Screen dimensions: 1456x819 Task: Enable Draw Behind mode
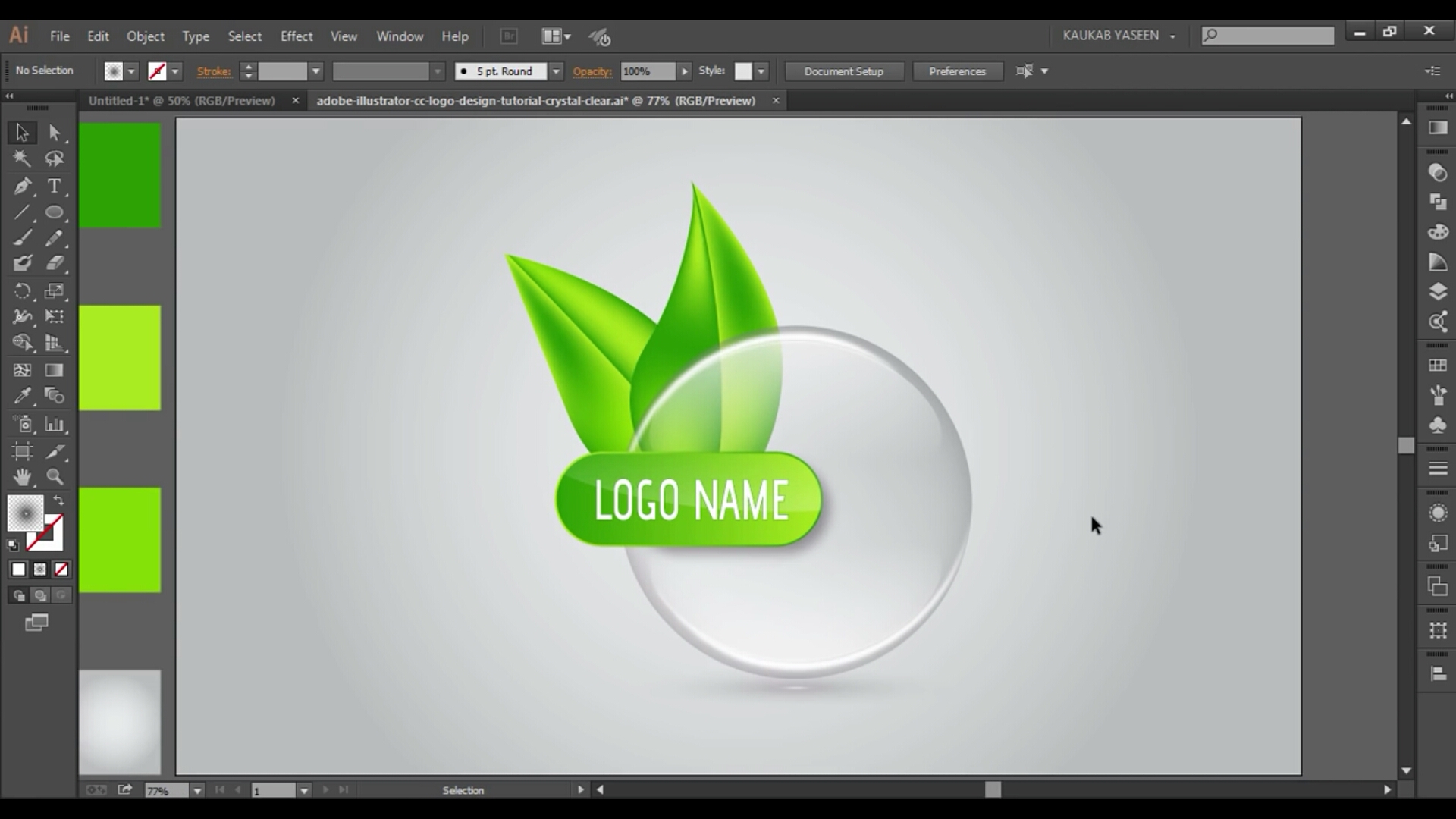pos(40,596)
